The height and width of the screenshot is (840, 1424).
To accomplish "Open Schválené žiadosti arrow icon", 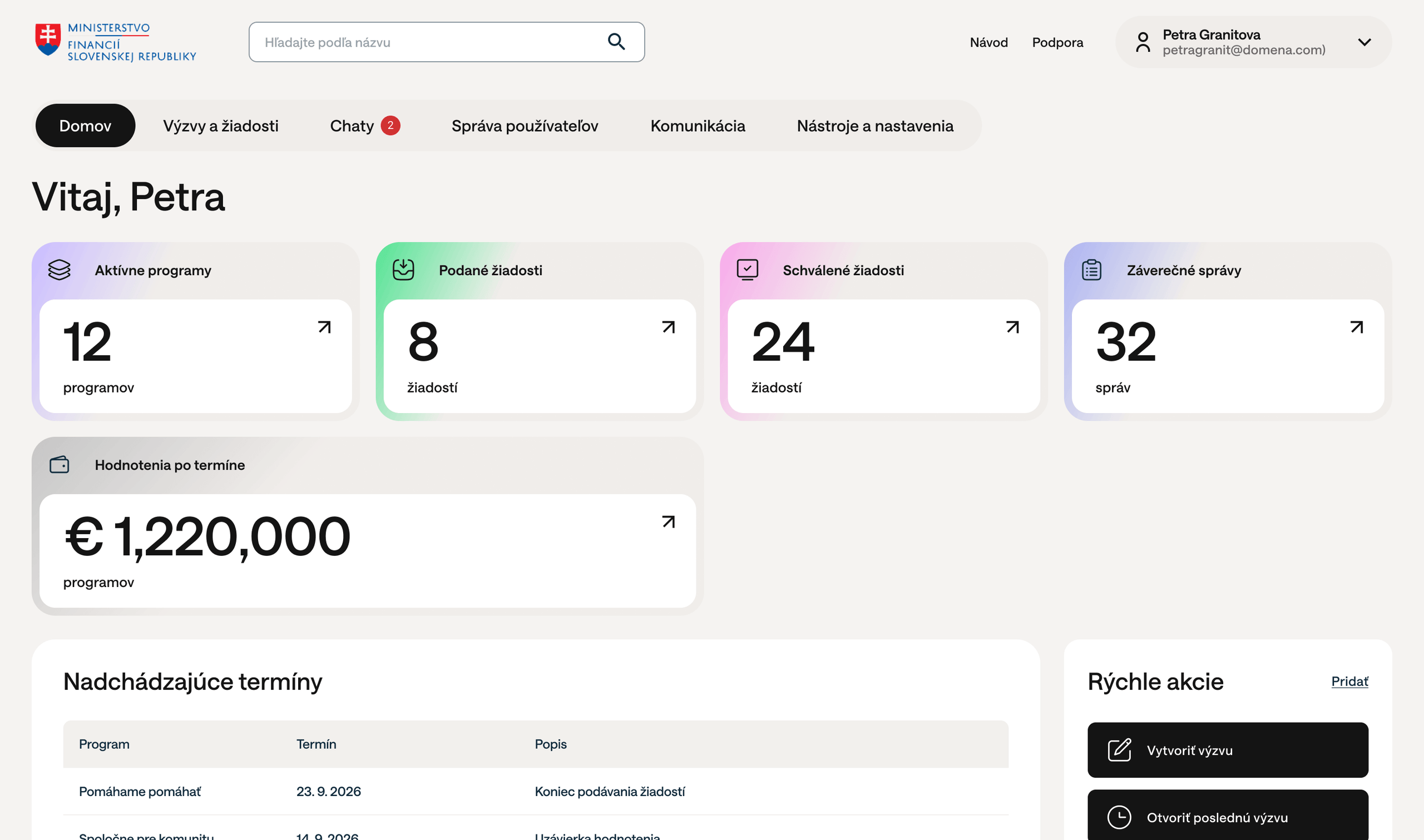I will [1013, 327].
